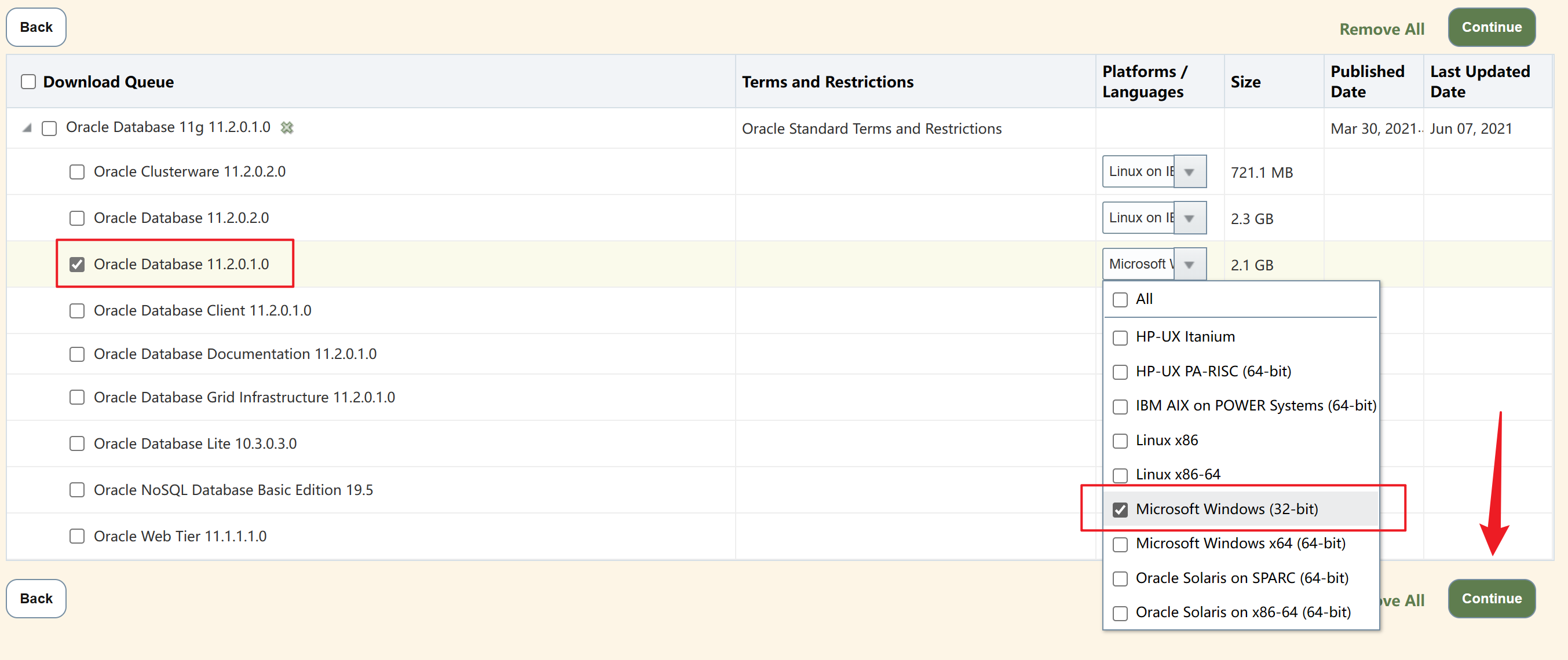Tick the All platforms option
Image resolution: width=1568 pixels, height=660 pixels.
[x=1120, y=300]
